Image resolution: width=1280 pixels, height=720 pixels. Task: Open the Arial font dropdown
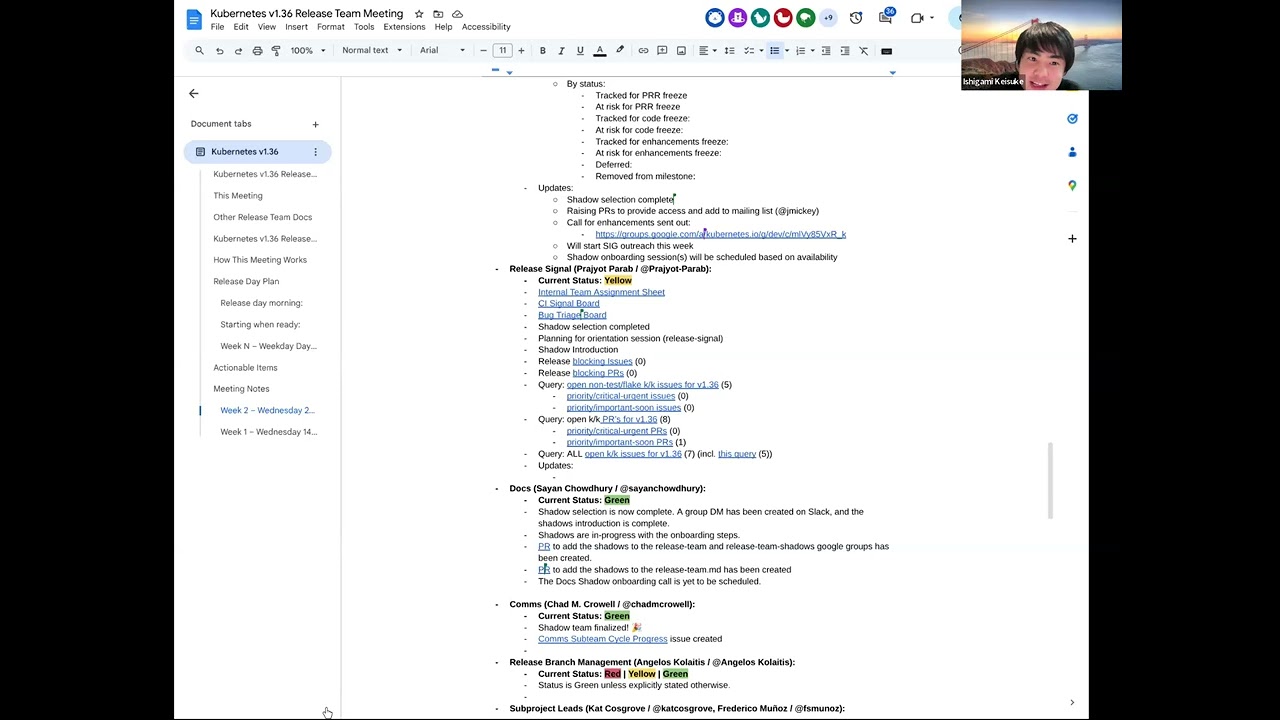pos(442,51)
